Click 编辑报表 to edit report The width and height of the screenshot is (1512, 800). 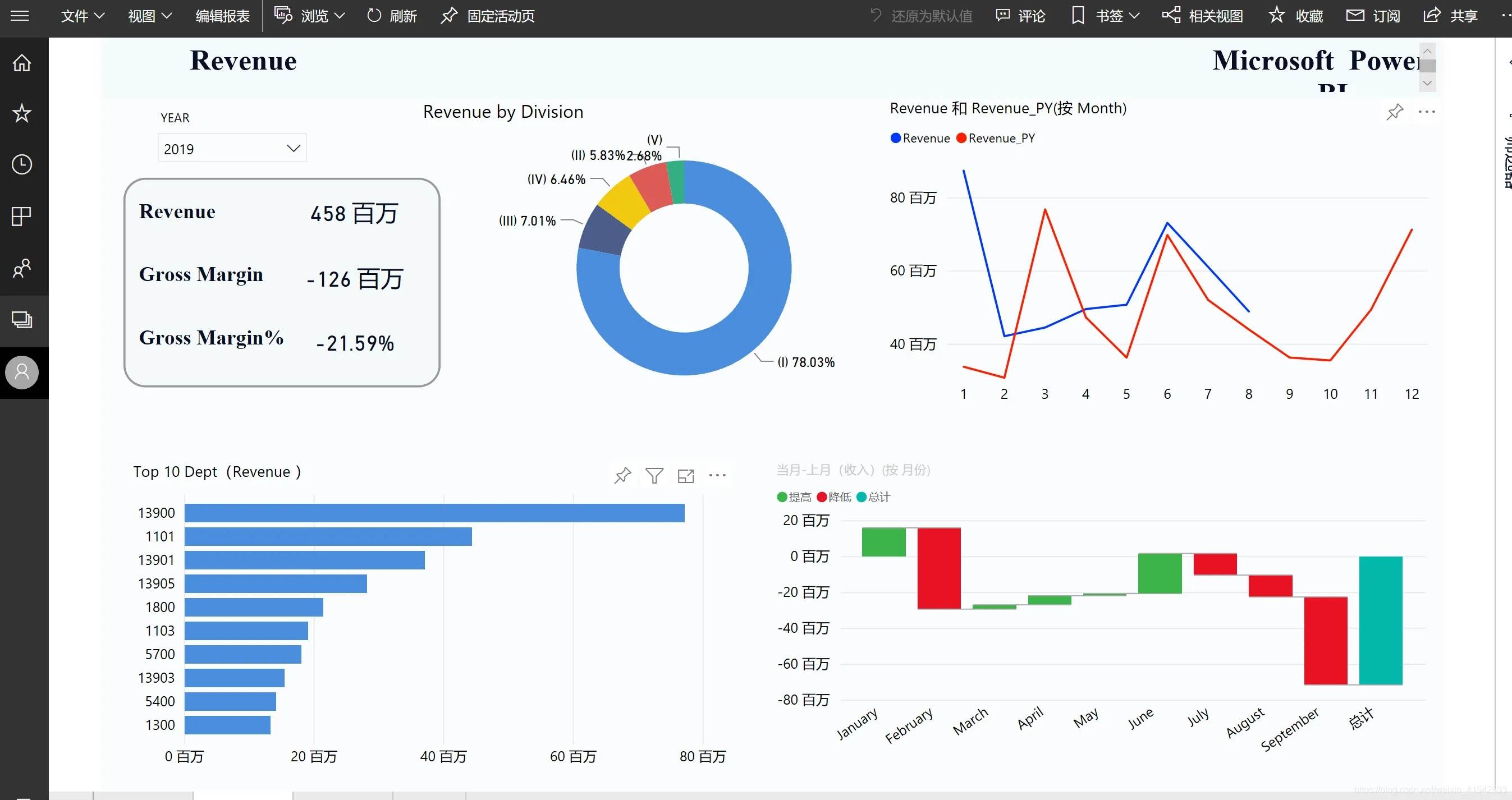(222, 16)
